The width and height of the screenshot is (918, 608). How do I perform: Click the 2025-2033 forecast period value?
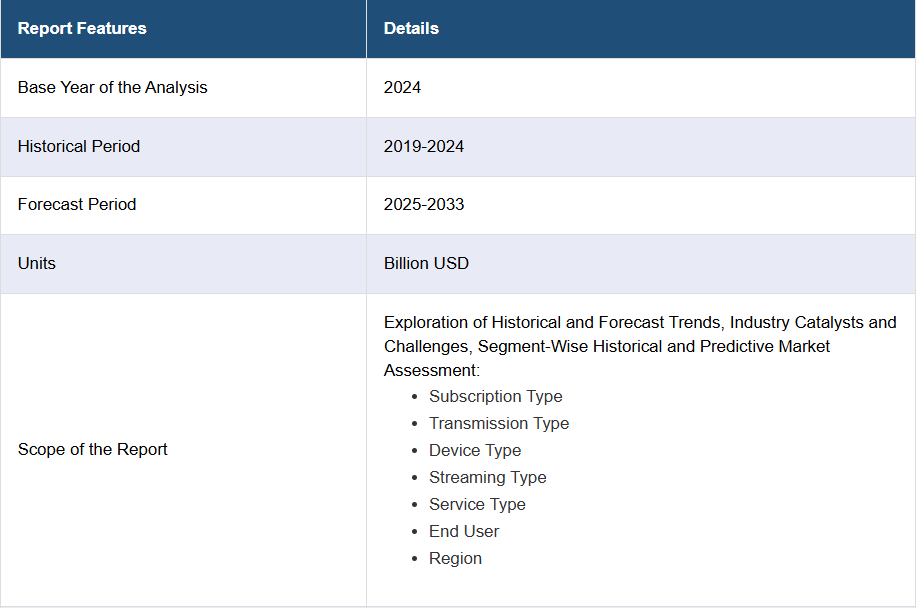pos(424,204)
